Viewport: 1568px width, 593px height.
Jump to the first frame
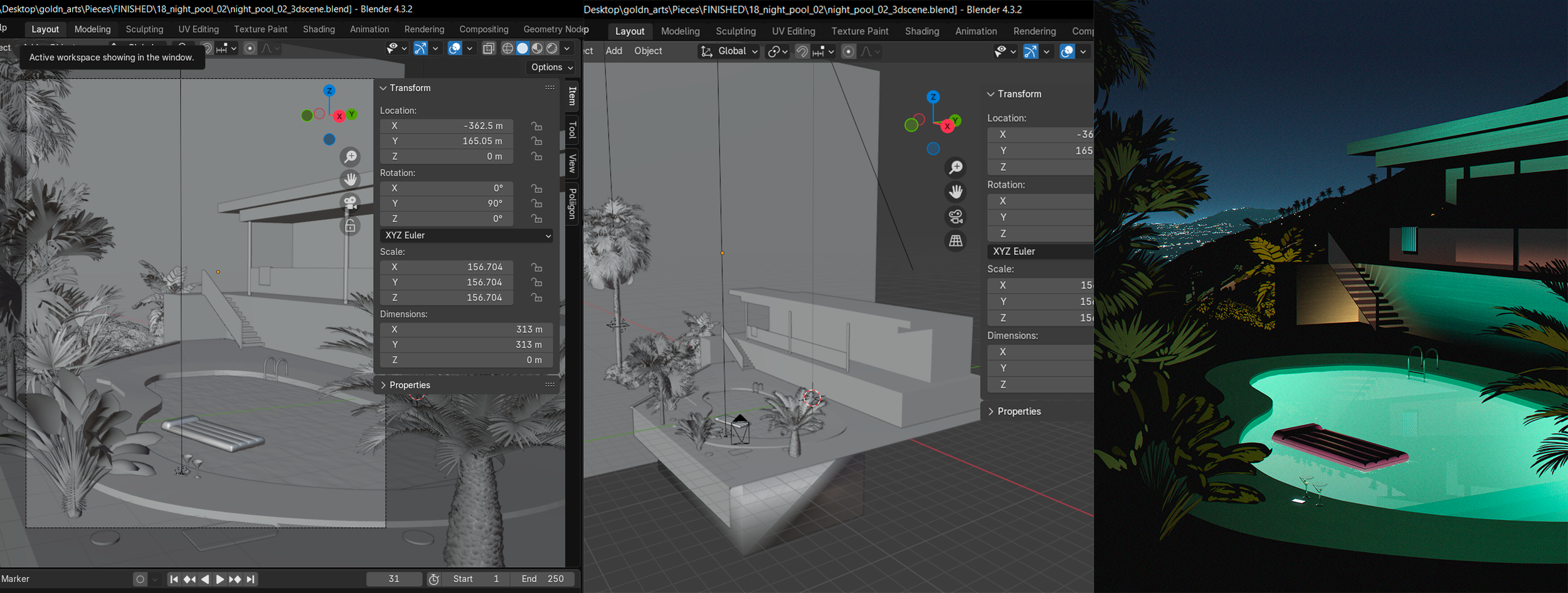coord(174,579)
